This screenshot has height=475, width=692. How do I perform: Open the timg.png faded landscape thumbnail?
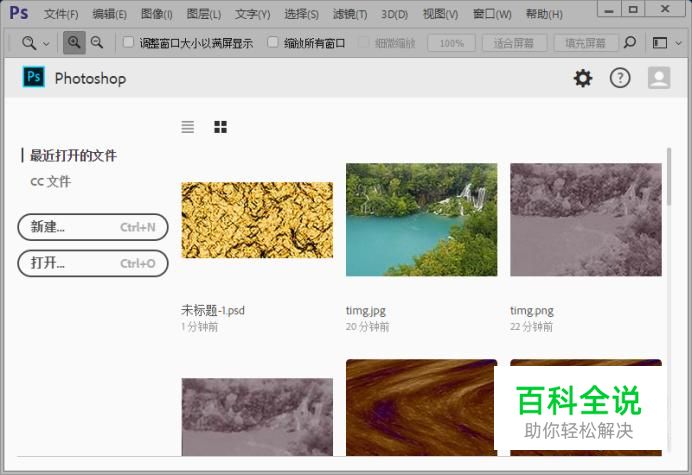pos(586,219)
